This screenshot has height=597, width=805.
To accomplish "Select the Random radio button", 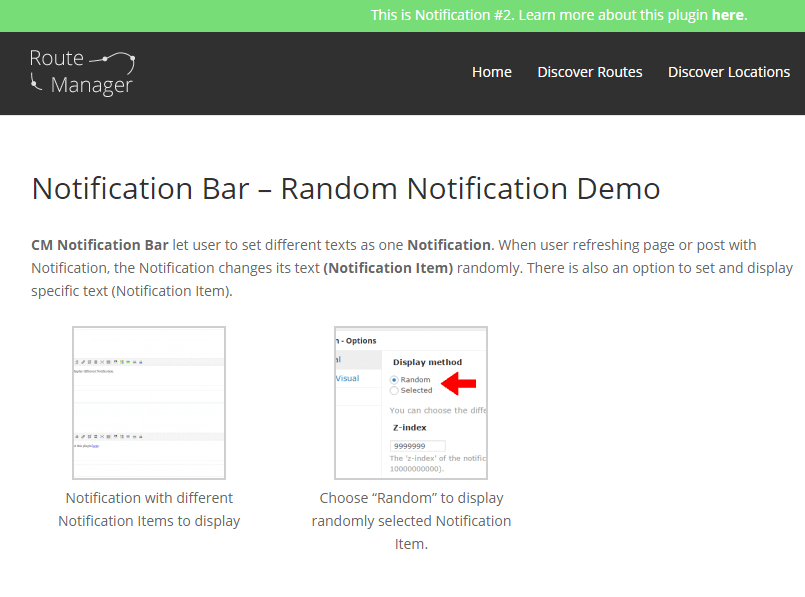I will pyautogui.click(x=394, y=380).
